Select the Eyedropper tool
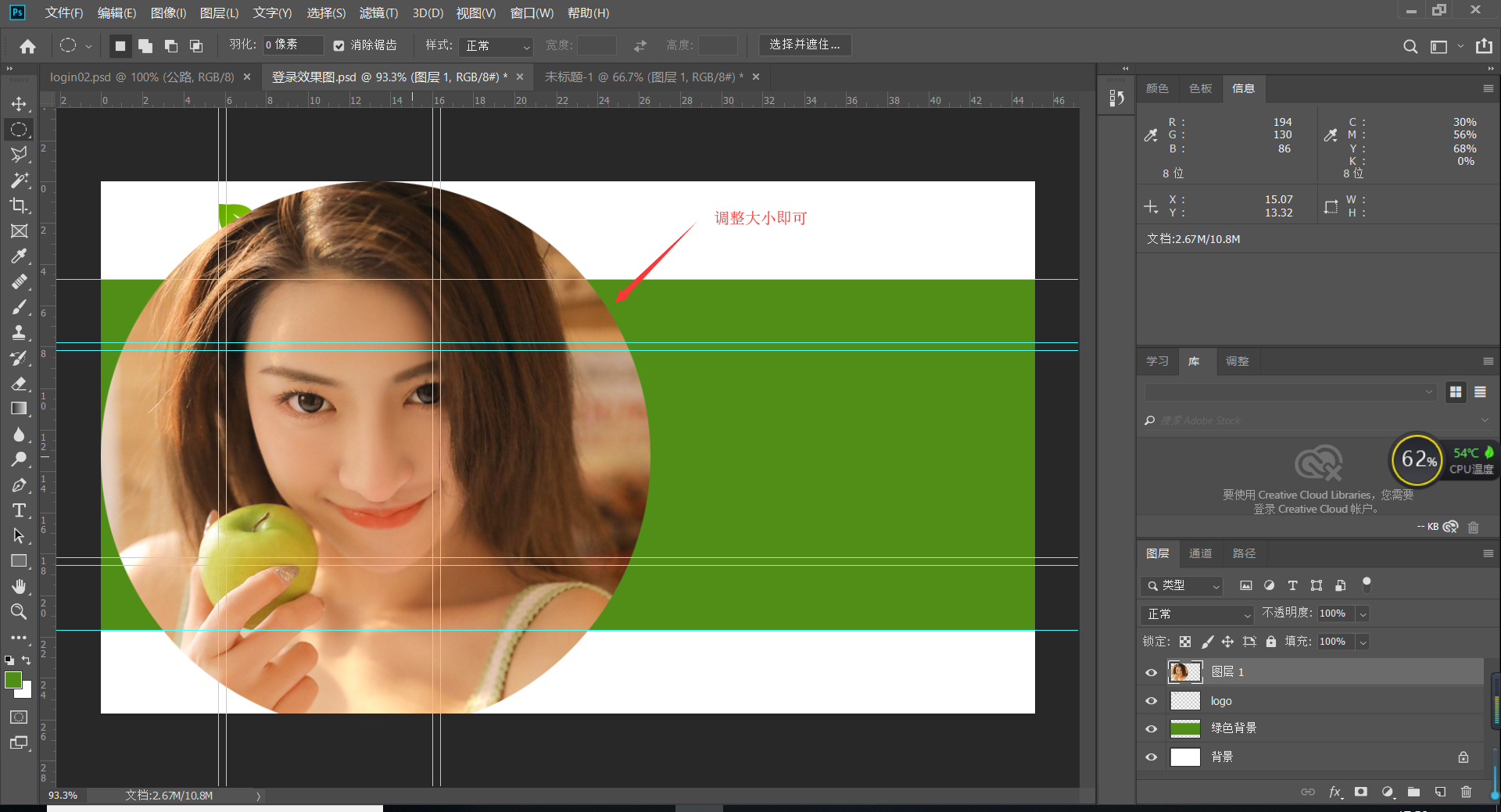Viewport: 1501px width, 812px height. click(x=19, y=256)
